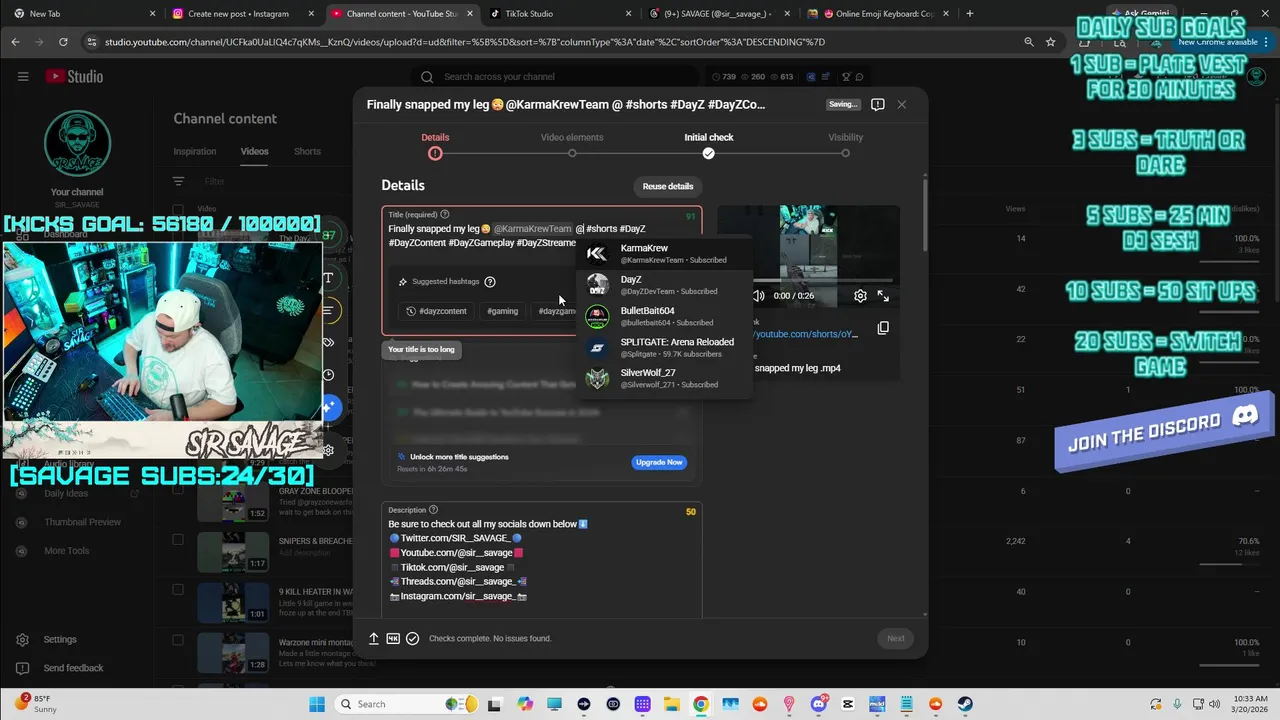Switch to the Videos tab
1280x720 pixels.
pos(254,151)
